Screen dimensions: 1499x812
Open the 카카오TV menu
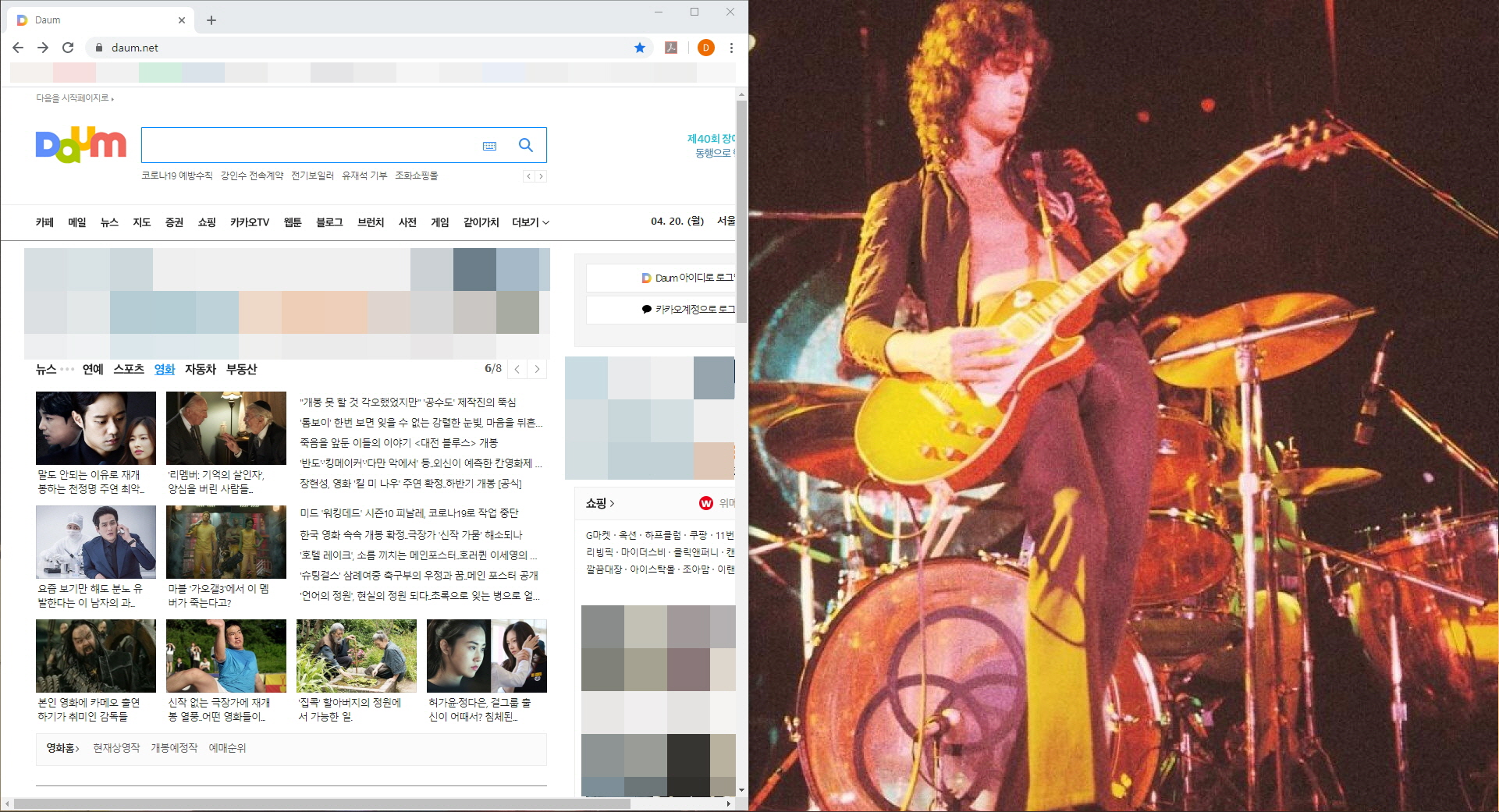(250, 222)
